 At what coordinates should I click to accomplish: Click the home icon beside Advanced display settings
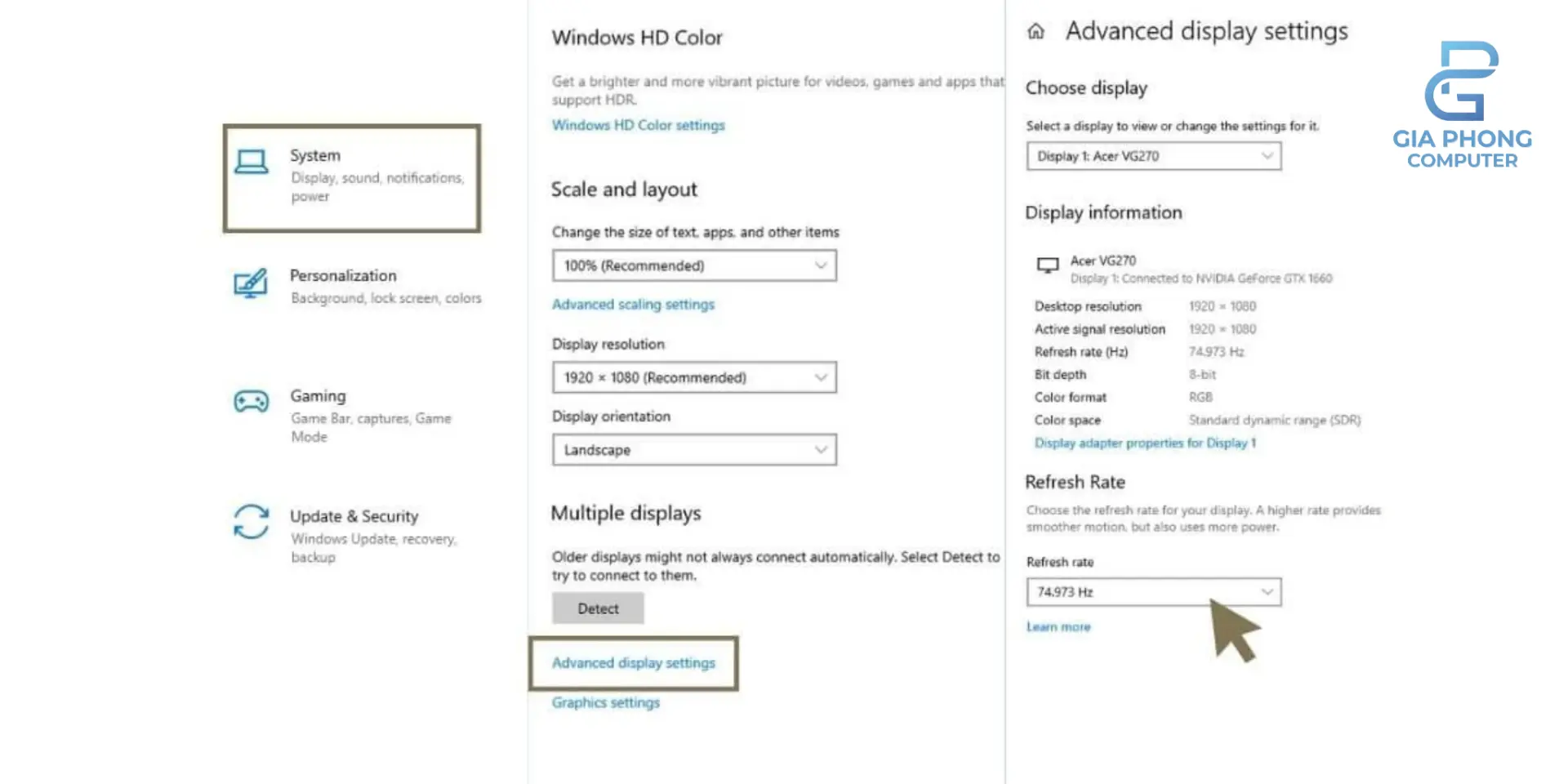point(1036,32)
